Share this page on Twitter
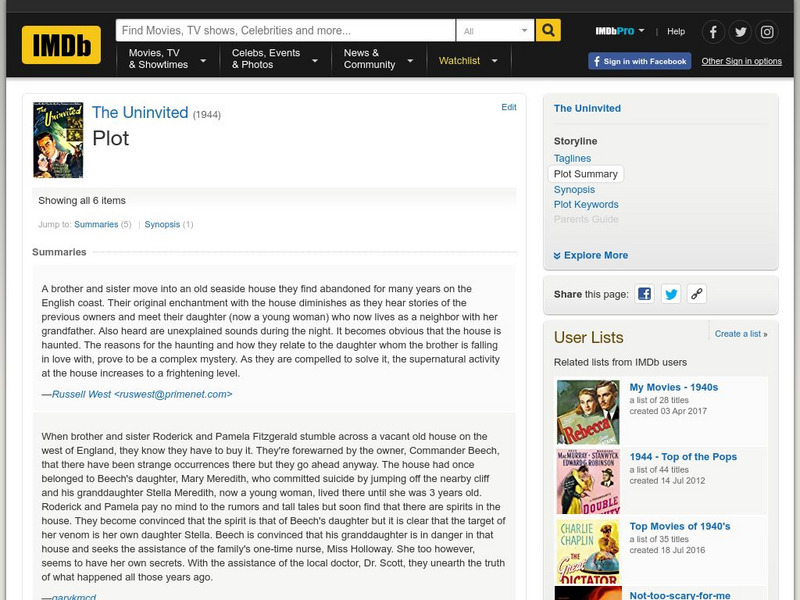The width and height of the screenshot is (800, 600). [671, 294]
